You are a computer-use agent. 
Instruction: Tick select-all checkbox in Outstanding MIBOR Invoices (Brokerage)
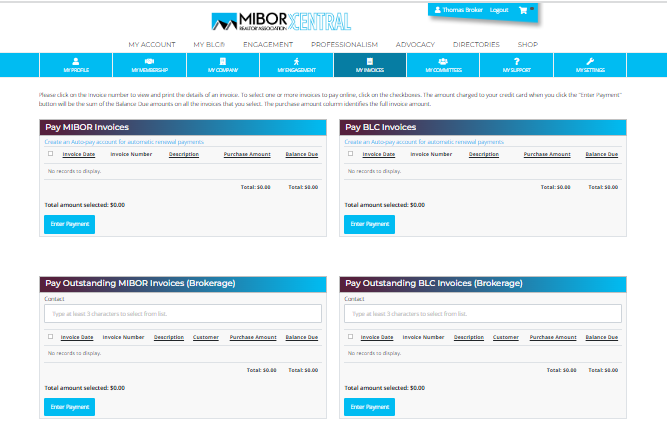click(x=51, y=336)
